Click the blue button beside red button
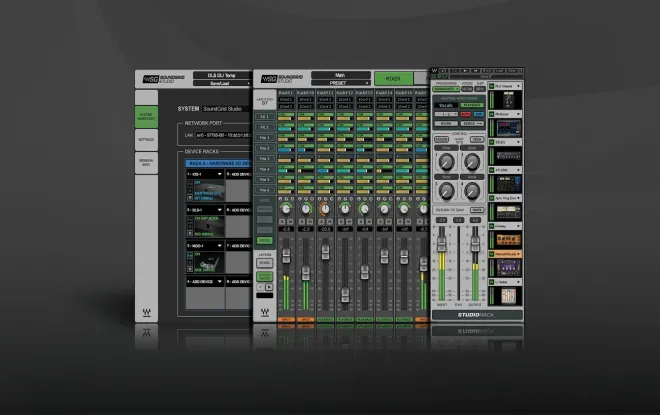Viewport: 660px width, 415px height. (x=479, y=114)
